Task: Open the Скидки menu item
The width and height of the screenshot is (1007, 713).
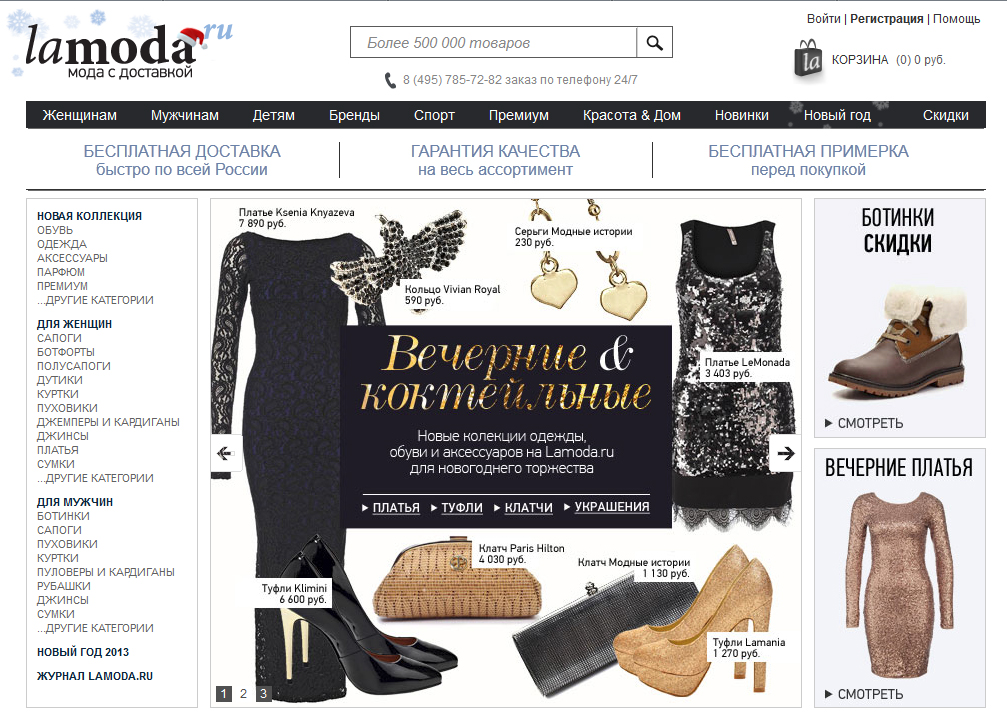Action: (x=945, y=115)
